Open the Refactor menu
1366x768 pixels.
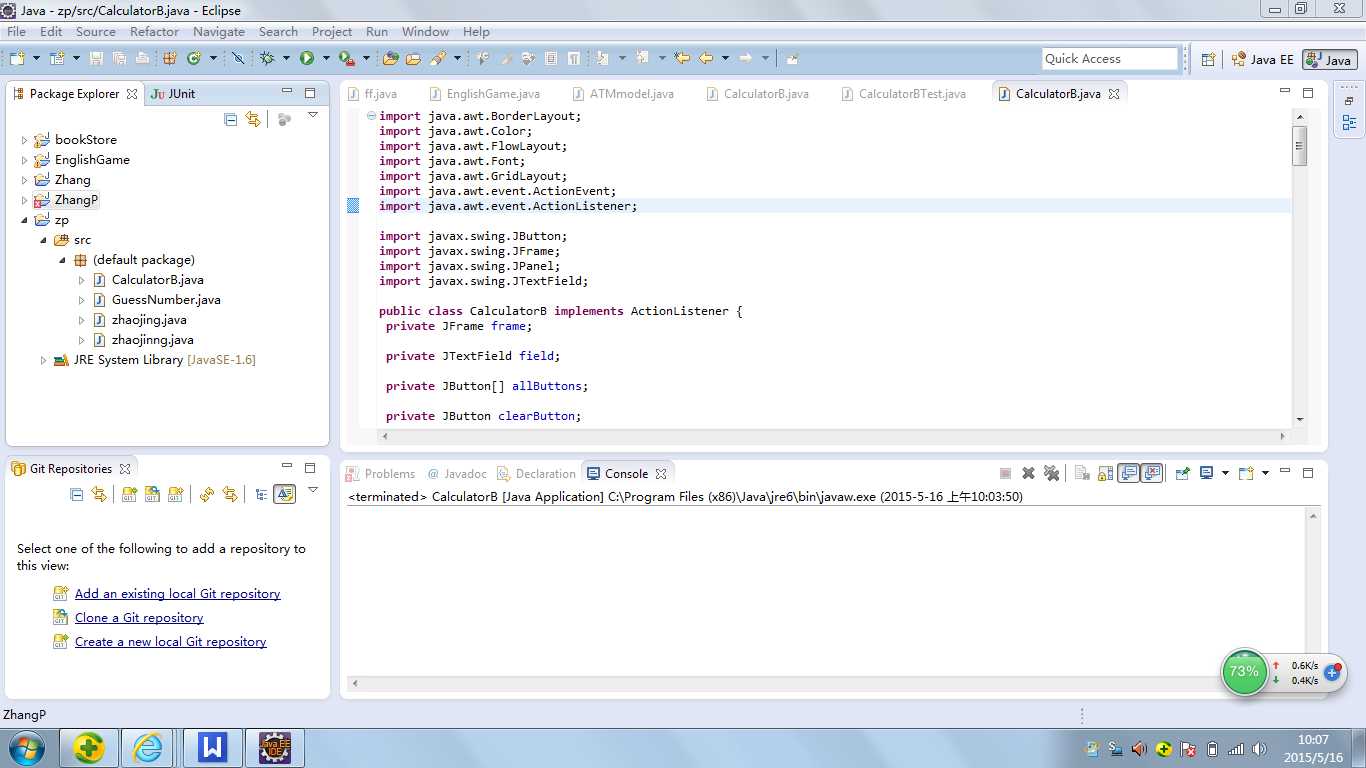[154, 32]
